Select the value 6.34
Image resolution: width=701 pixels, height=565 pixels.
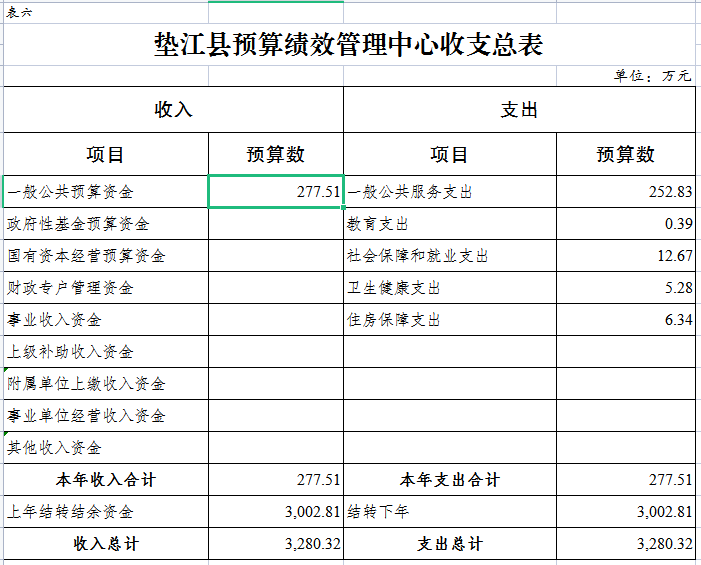pos(626,320)
